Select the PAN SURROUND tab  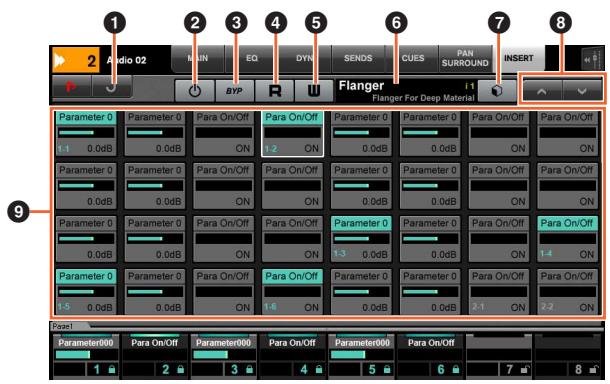pyautogui.click(x=465, y=58)
